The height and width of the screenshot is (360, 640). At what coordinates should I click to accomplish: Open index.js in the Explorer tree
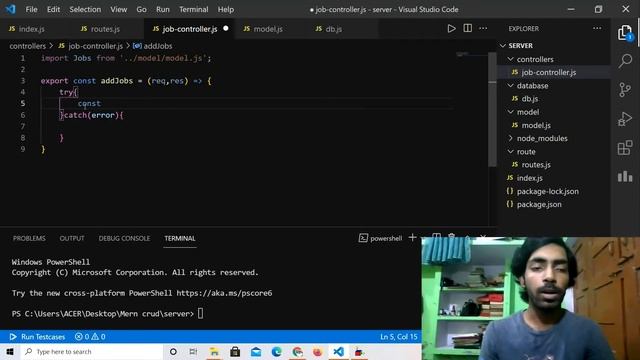[x=529, y=178]
